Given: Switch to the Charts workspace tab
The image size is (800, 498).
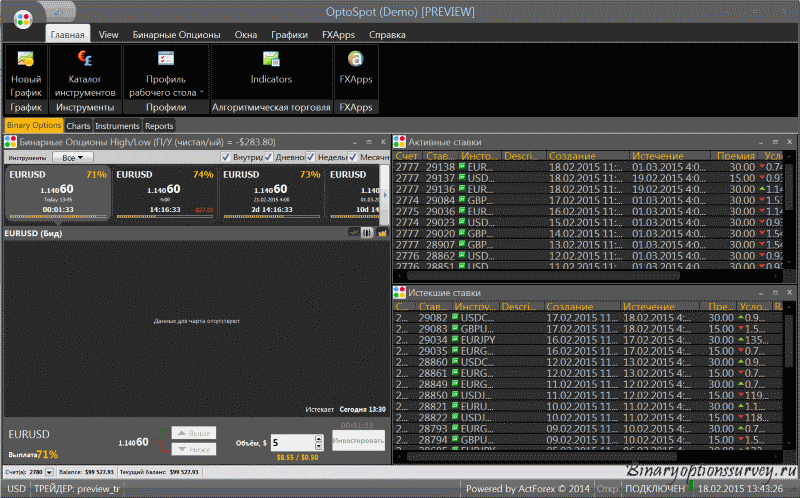Looking at the screenshot, I should 78,126.
